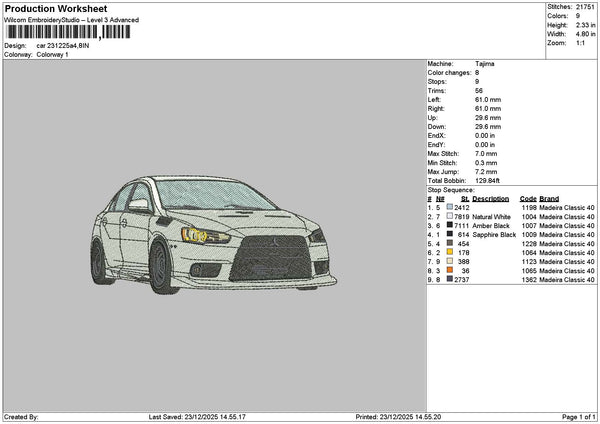
Task: Select the dark swatch for code 1362
Action: pos(450,280)
